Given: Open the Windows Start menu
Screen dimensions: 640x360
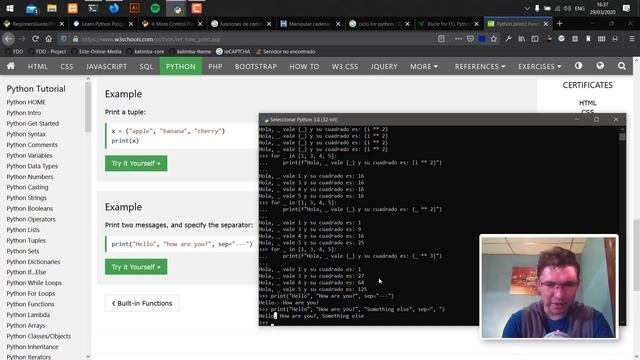Looking at the screenshot, I should (x=10, y=8).
